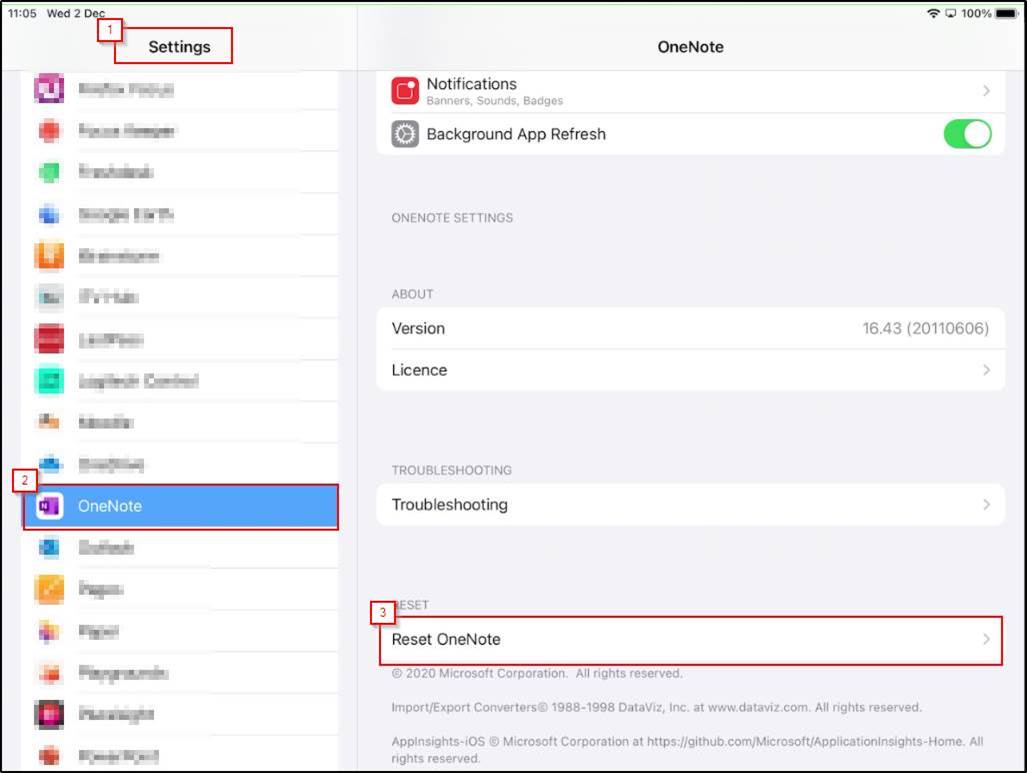
Task: Tap the blue cloud icon above OneNote row
Action: coord(50,464)
